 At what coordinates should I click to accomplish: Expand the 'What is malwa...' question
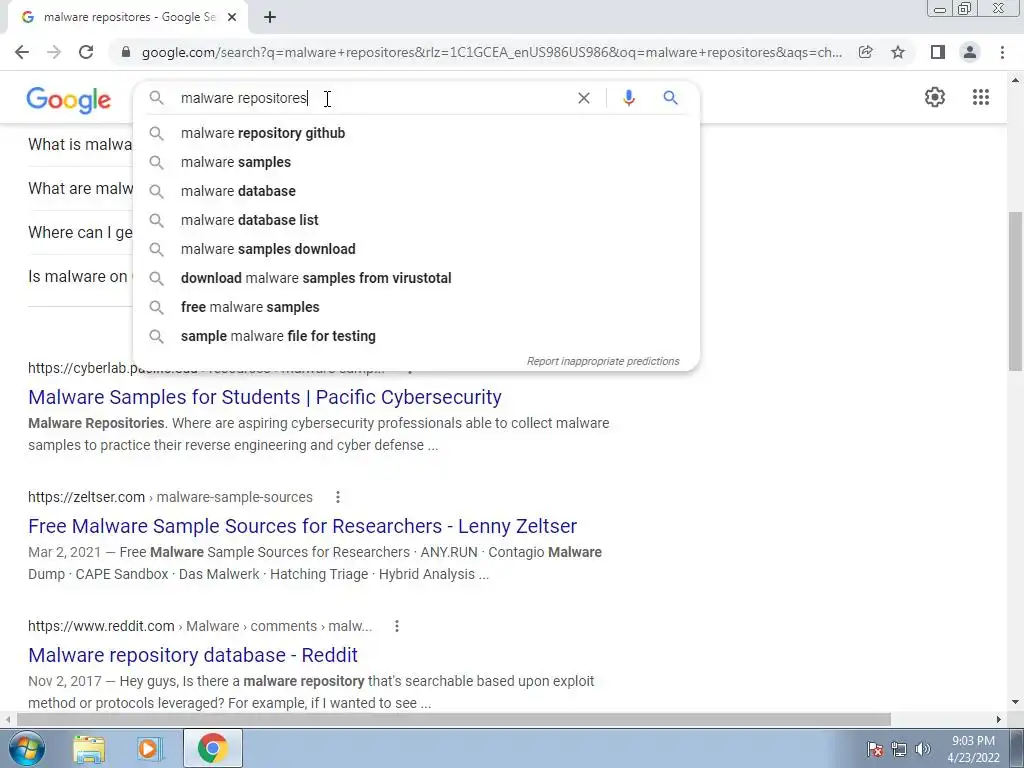pos(80,144)
